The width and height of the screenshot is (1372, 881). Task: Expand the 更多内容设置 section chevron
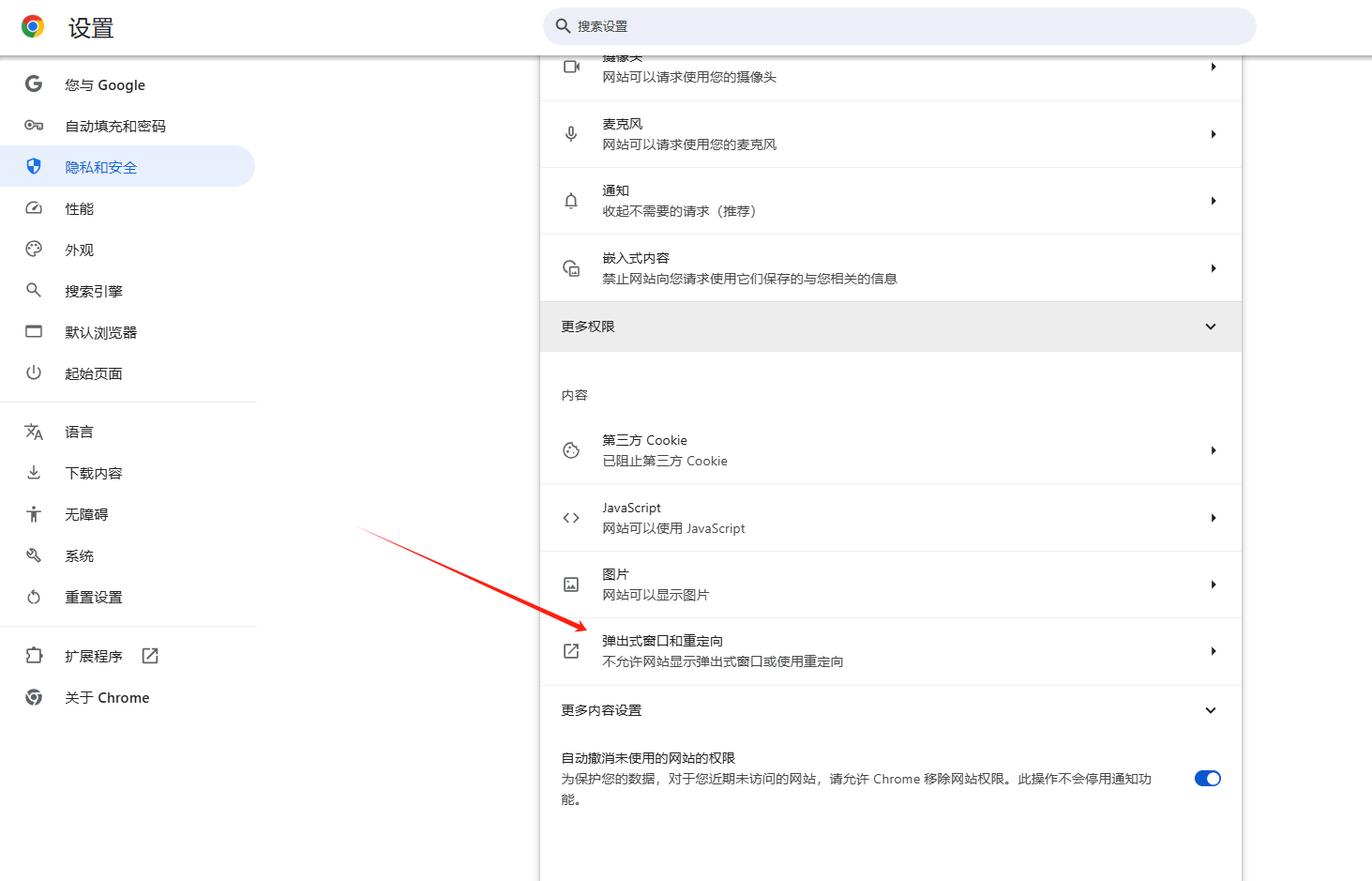(1211, 710)
